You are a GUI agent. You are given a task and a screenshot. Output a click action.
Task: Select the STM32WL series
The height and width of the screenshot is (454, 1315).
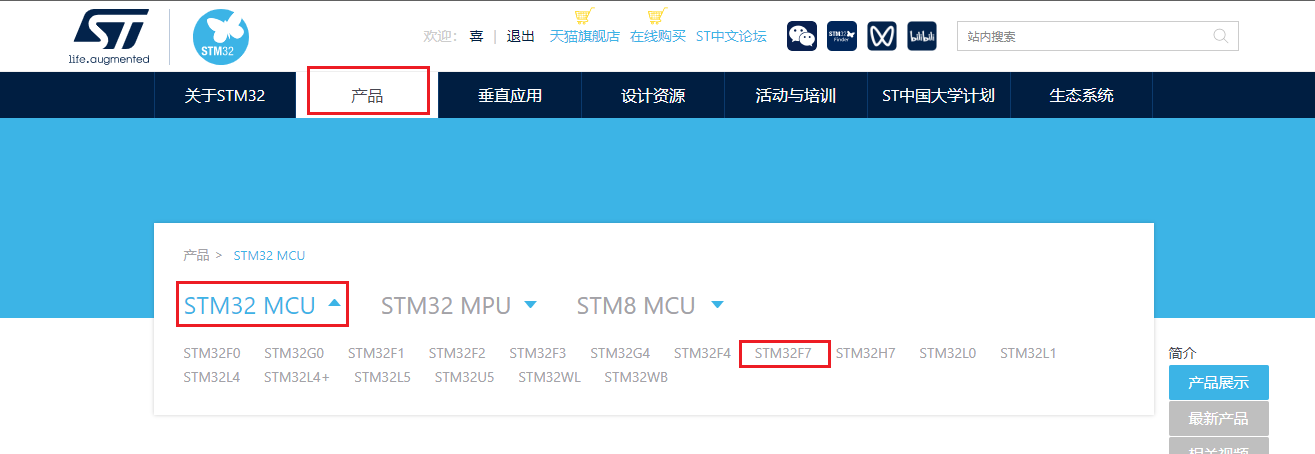click(x=549, y=377)
